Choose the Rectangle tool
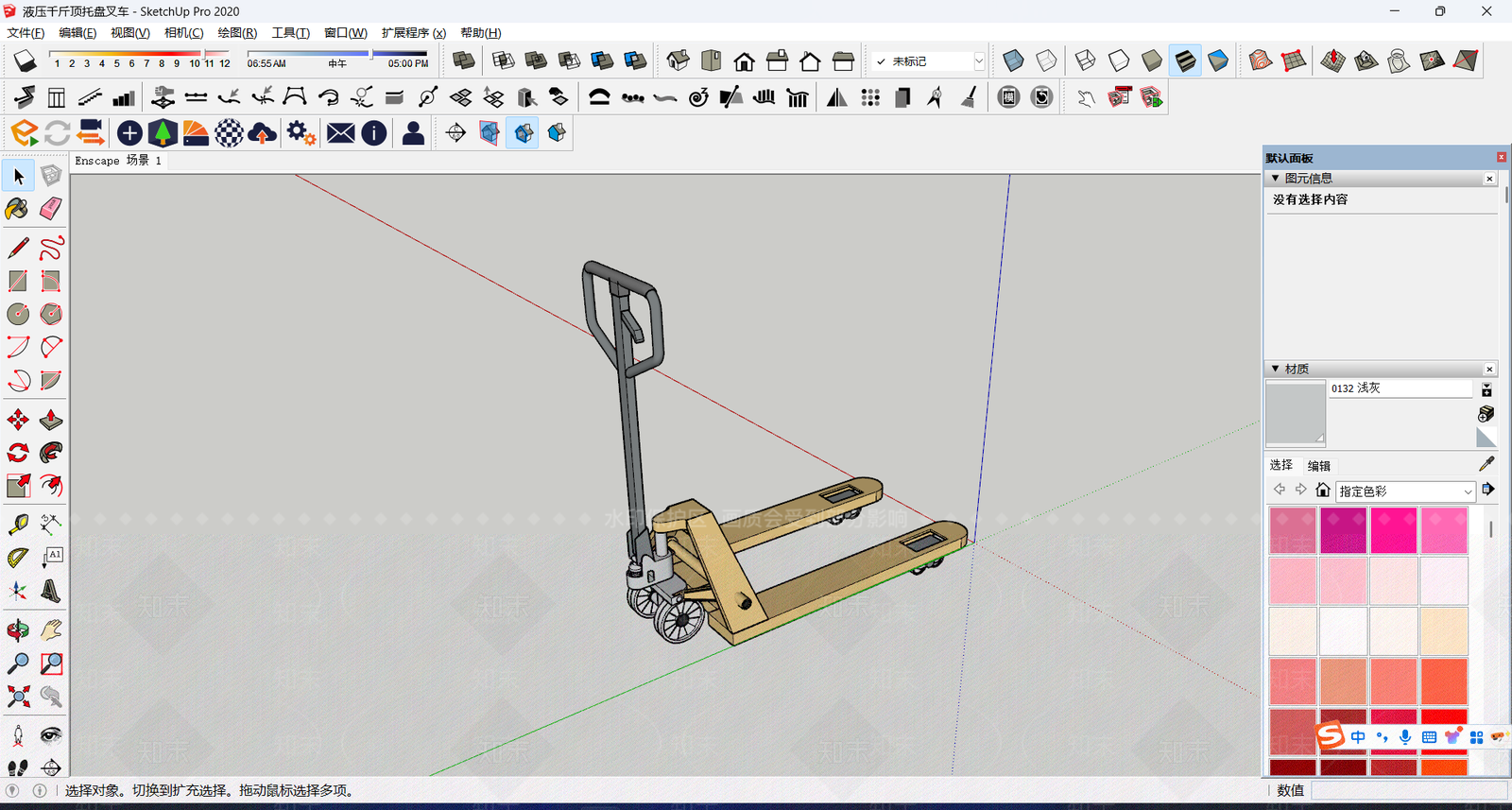This screenshot has width=1512, height=810. [x=17, y=281]
